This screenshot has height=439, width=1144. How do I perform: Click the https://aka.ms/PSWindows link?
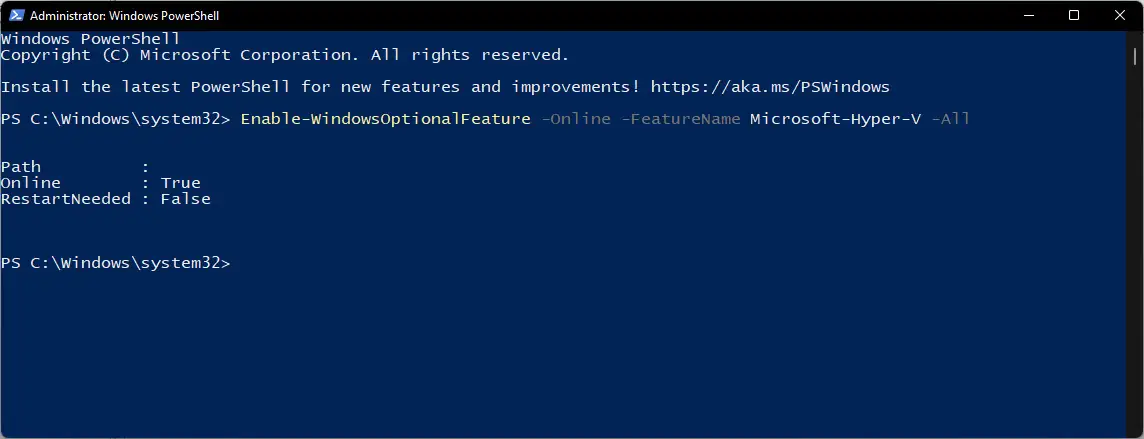770,87
